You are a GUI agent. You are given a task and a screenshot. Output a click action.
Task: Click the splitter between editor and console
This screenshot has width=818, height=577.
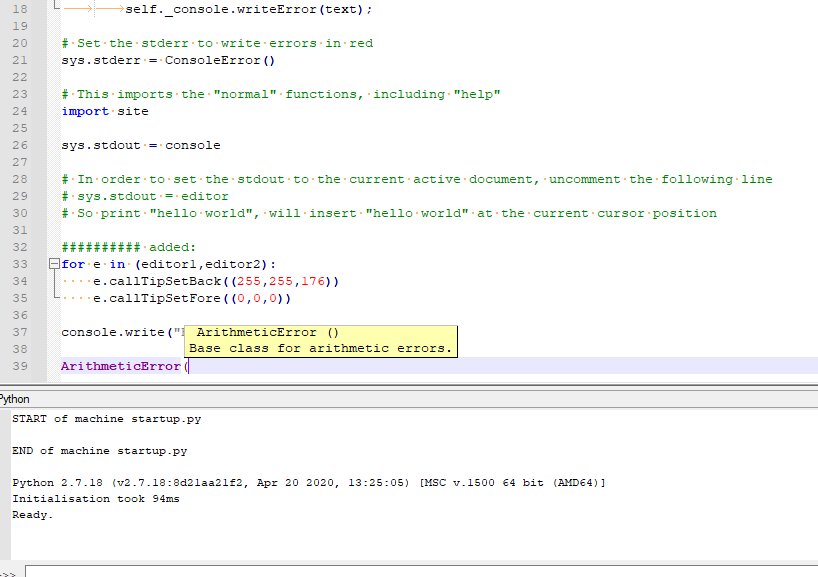(x=409, y=386)
